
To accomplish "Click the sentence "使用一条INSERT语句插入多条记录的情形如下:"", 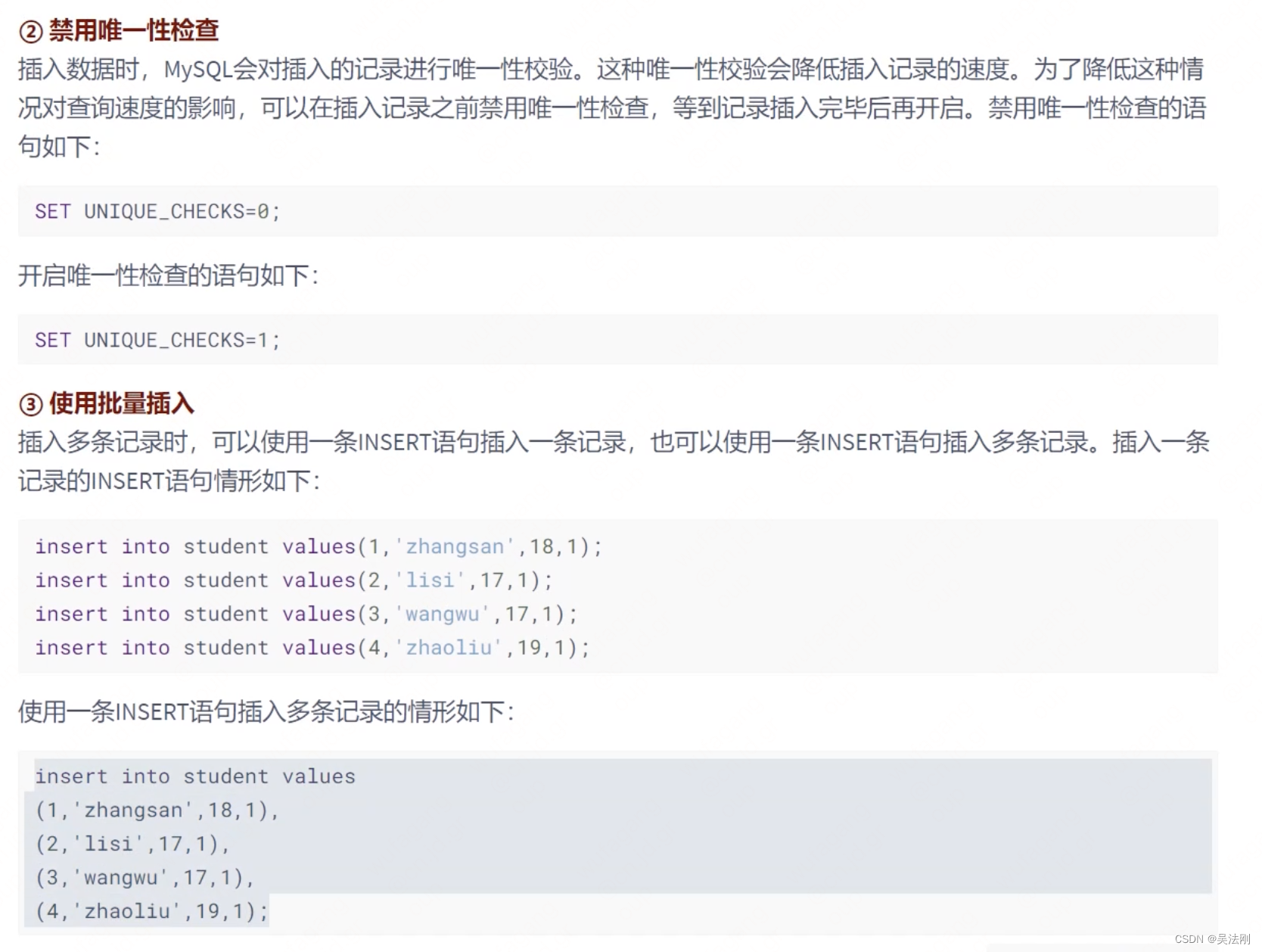I will click(x=266, y=711).
